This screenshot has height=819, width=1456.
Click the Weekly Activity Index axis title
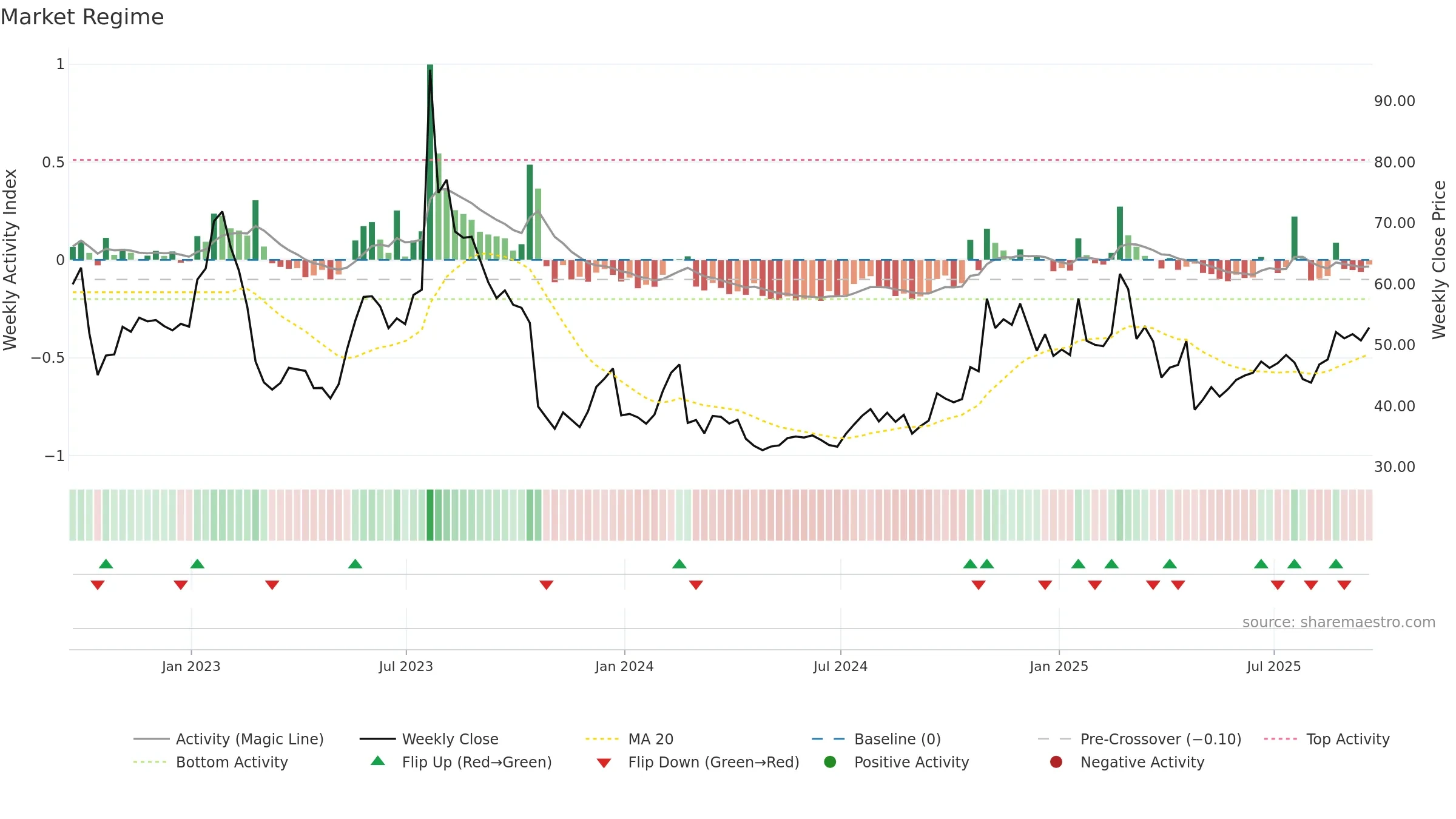point(10,260)
